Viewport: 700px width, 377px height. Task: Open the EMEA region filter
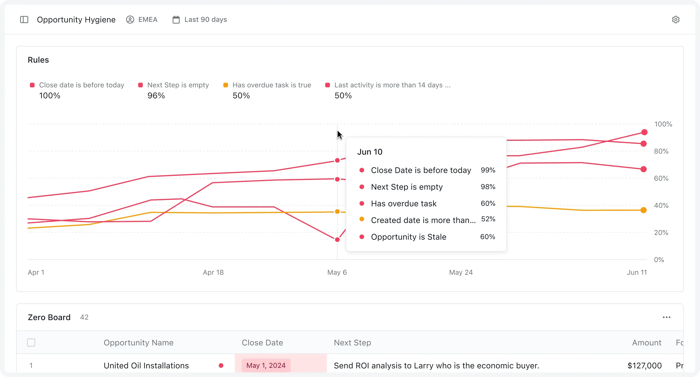[x=142, y=20]
